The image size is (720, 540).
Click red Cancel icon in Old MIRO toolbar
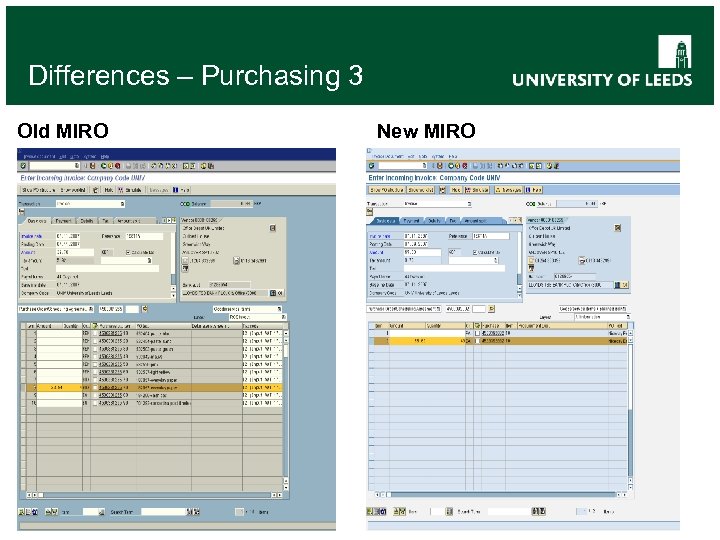118,166
